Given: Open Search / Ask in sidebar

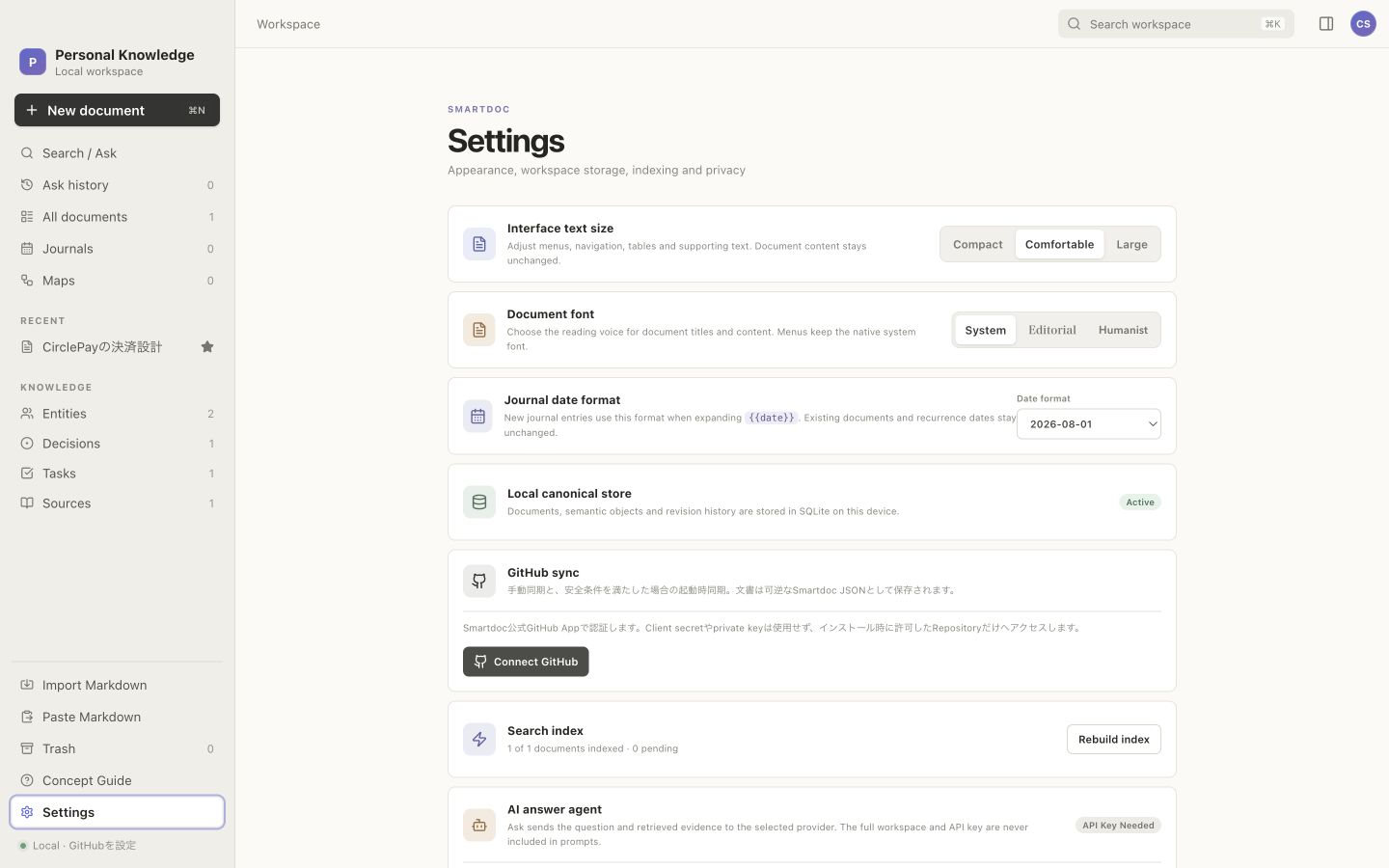Looking at the screenshot, I should pyautogui.click(x=117, y=152).
